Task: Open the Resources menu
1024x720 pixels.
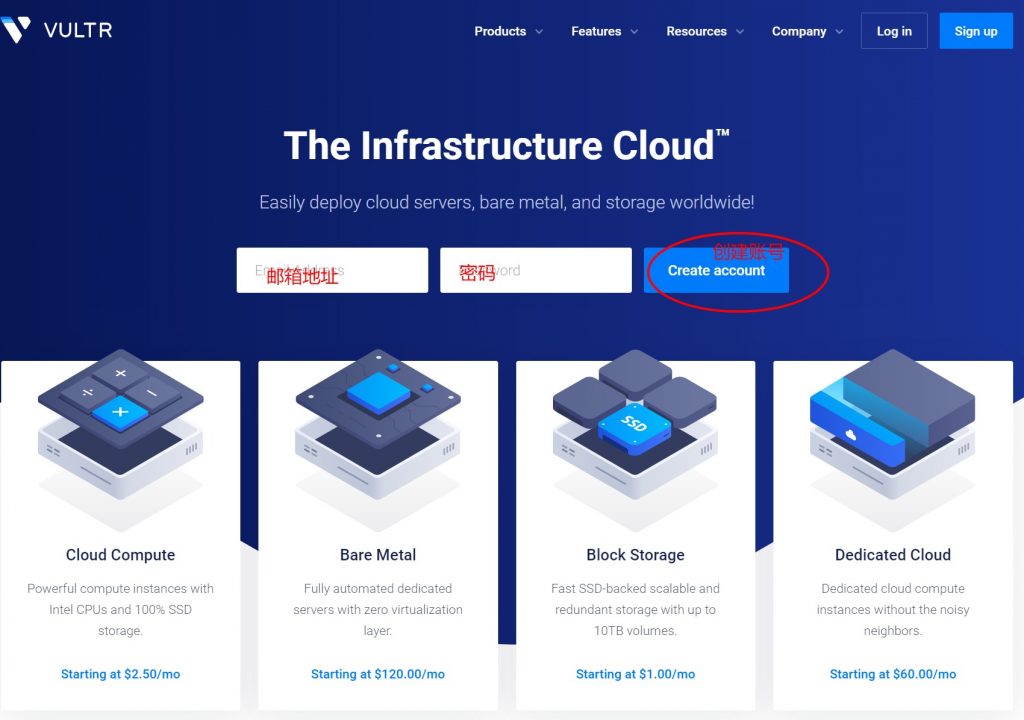Action: click(696, 31)
